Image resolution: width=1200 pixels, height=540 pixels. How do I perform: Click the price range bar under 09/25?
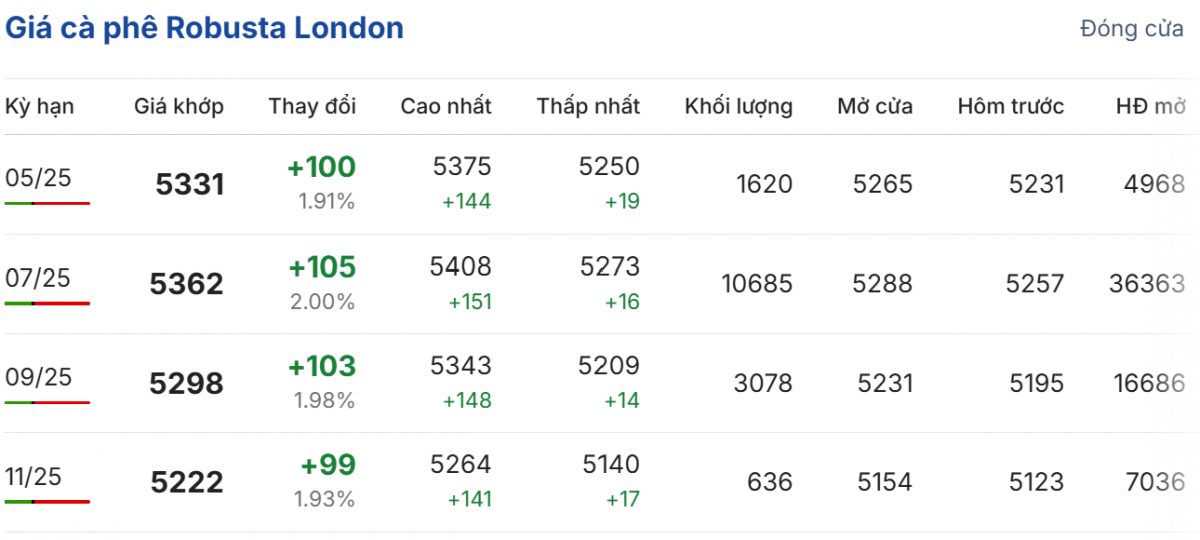point(47,402)
